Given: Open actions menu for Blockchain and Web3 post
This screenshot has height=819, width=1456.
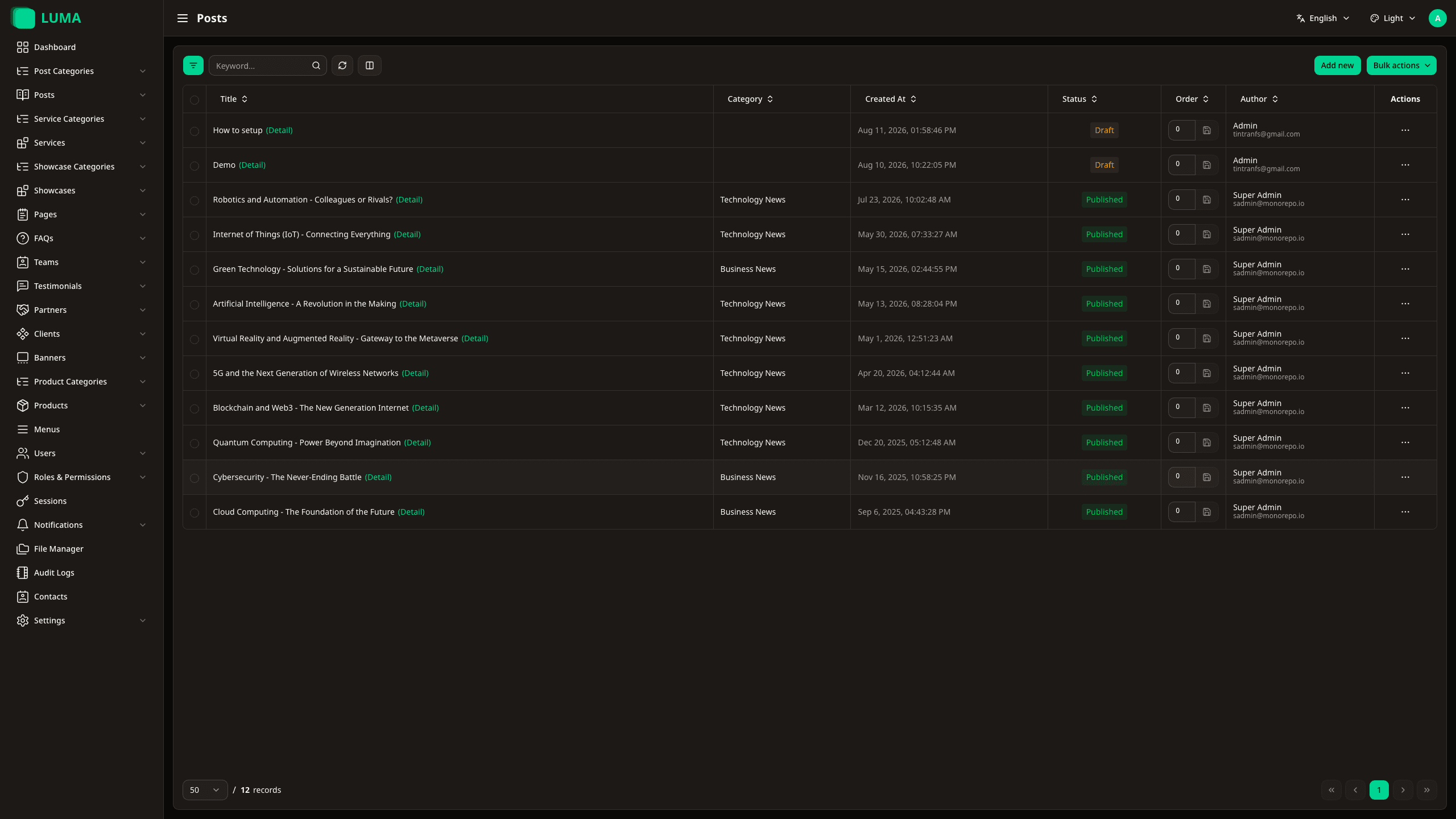Looking at the screenshot, I should click(x=1405, y=408).
